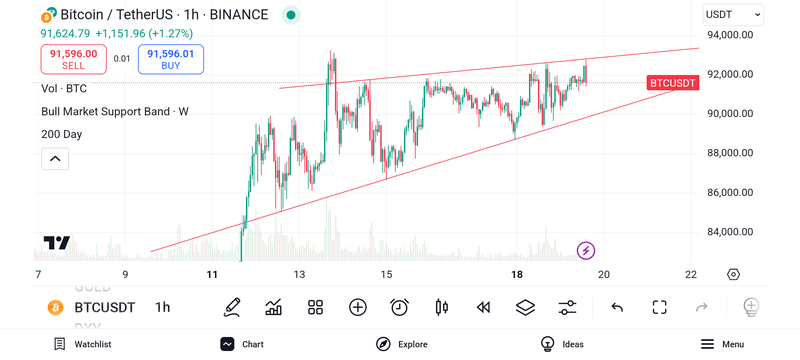
Task: Enter fullscreen chart mode
Action: [x=660, y=307]
